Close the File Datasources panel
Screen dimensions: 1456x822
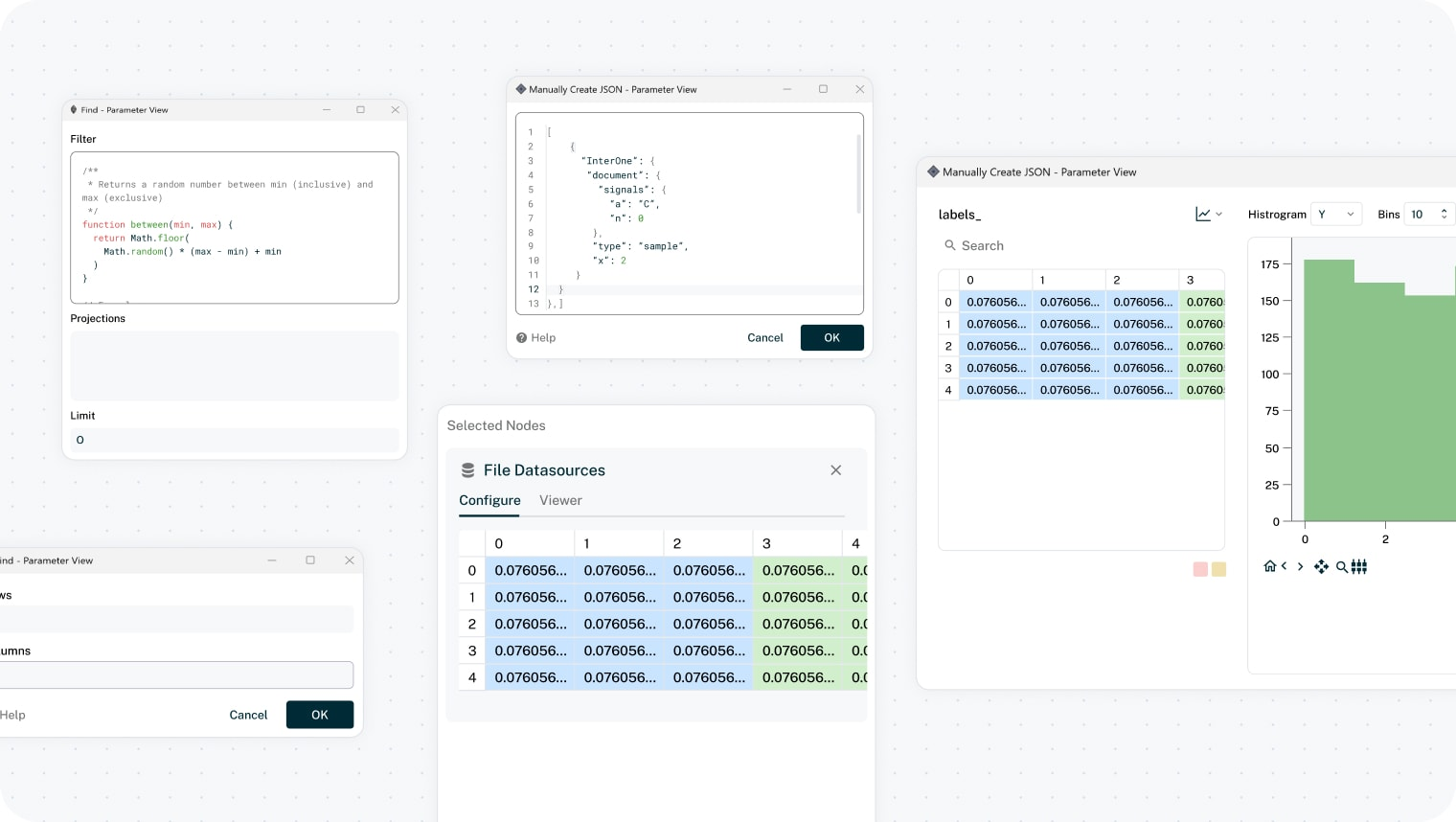pos(836,470)
